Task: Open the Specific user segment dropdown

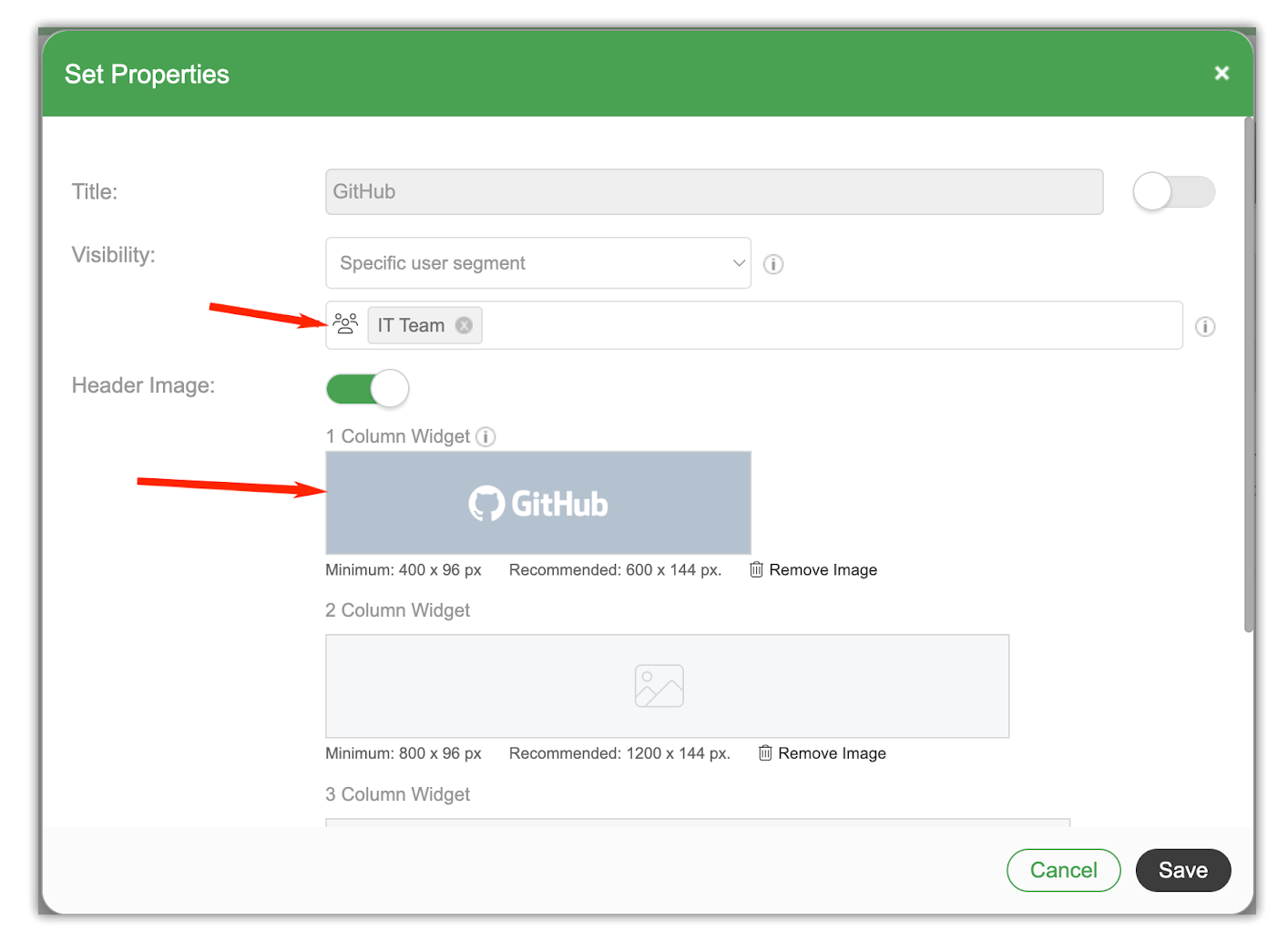Action: tap(538, 263)
